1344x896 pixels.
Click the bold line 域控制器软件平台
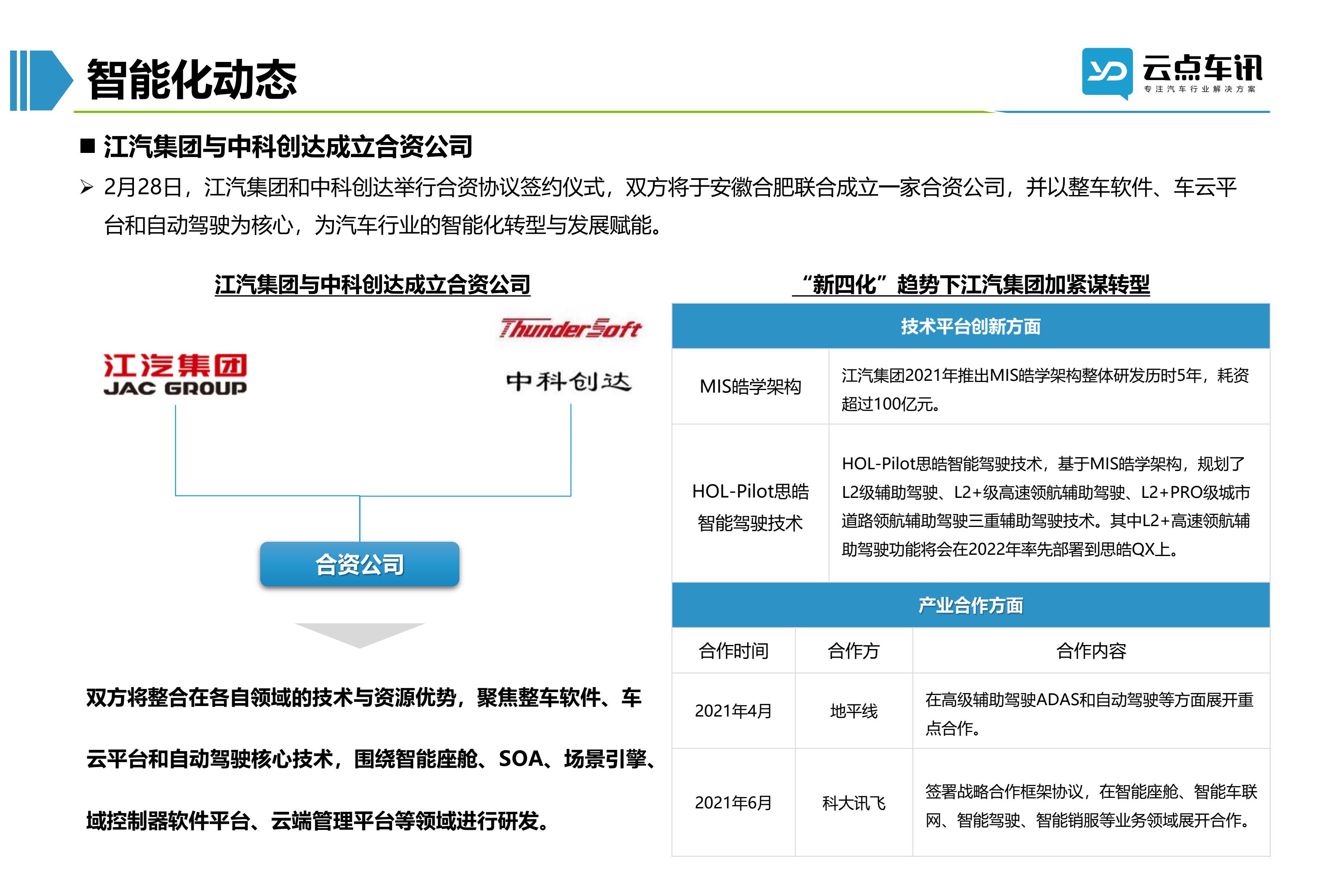[x=318, y=821]
